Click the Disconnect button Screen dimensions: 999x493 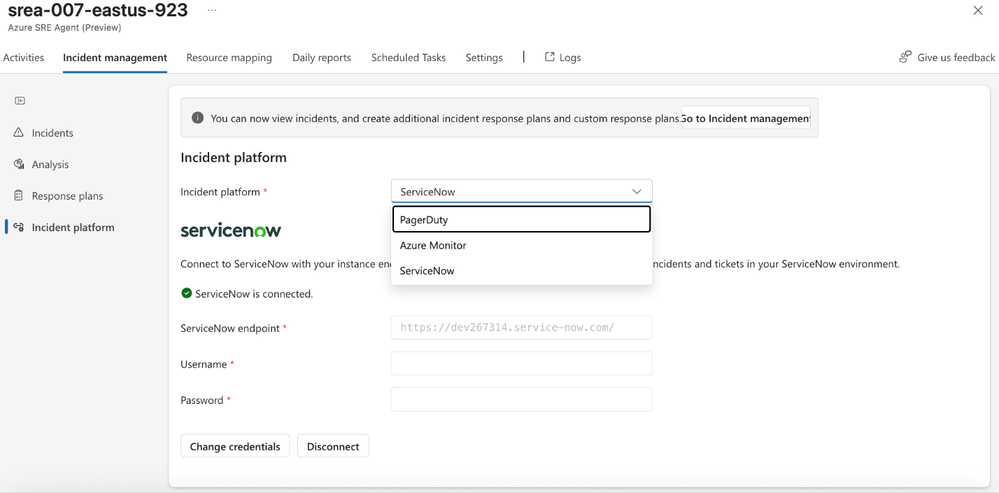(x=333, y=446)
